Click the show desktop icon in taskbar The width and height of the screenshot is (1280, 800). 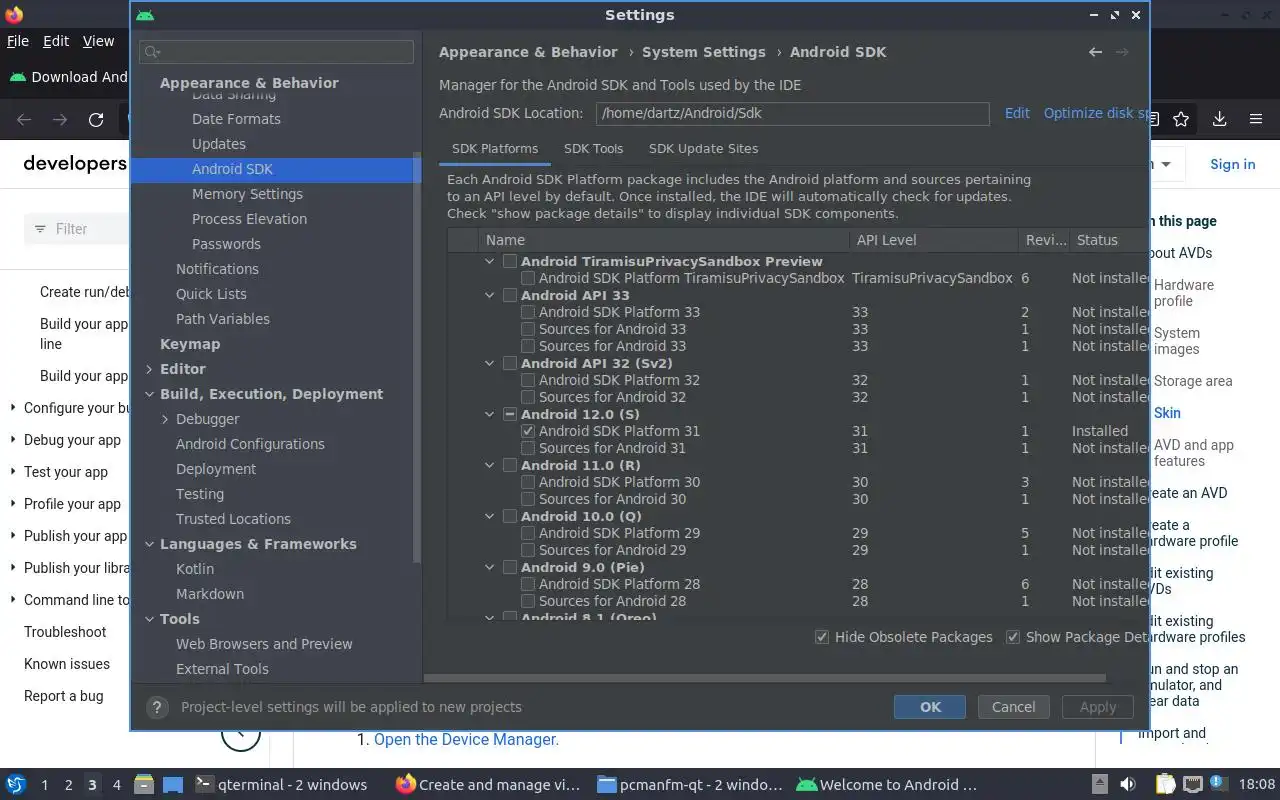click(x=173, y=785)
